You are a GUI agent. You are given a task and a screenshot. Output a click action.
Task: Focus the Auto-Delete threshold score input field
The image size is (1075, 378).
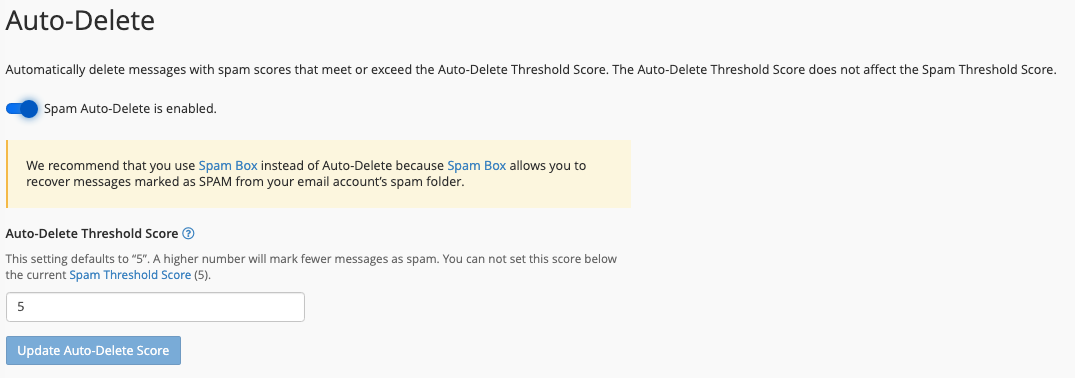155,307
